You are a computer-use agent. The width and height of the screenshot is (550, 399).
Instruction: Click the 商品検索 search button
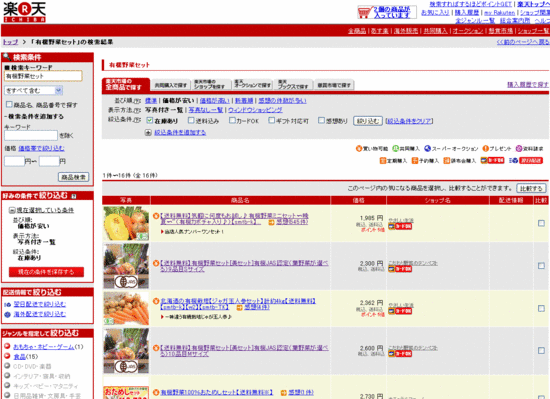pyautogui.click(x=74, y=177)
